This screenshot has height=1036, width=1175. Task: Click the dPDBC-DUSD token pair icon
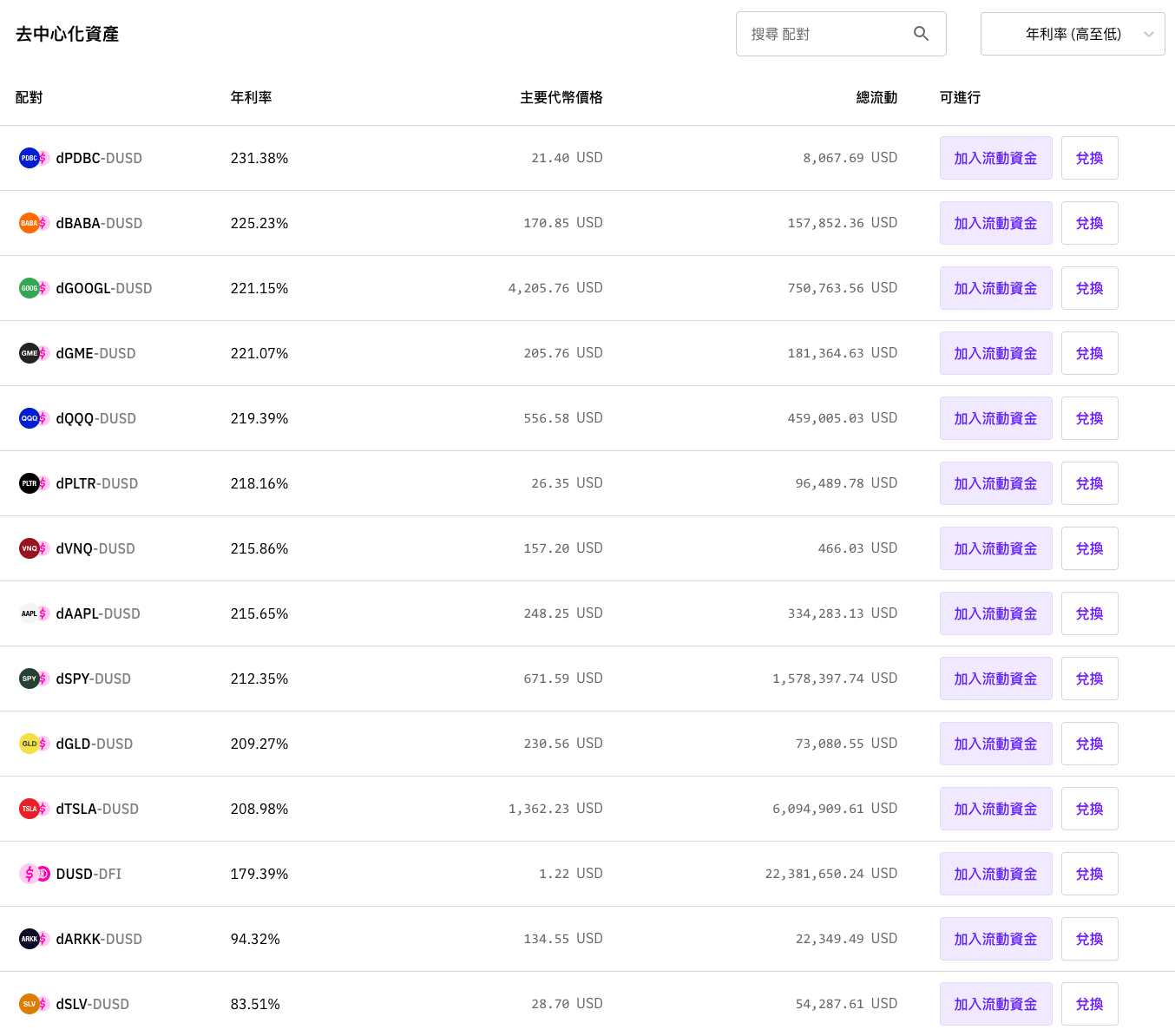[x=34, y=158]
